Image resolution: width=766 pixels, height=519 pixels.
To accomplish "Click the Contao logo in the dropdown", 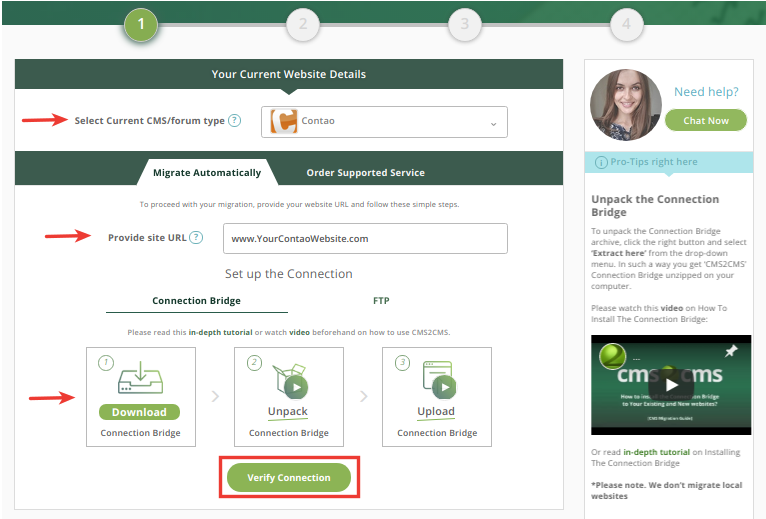I will [284, 121].
